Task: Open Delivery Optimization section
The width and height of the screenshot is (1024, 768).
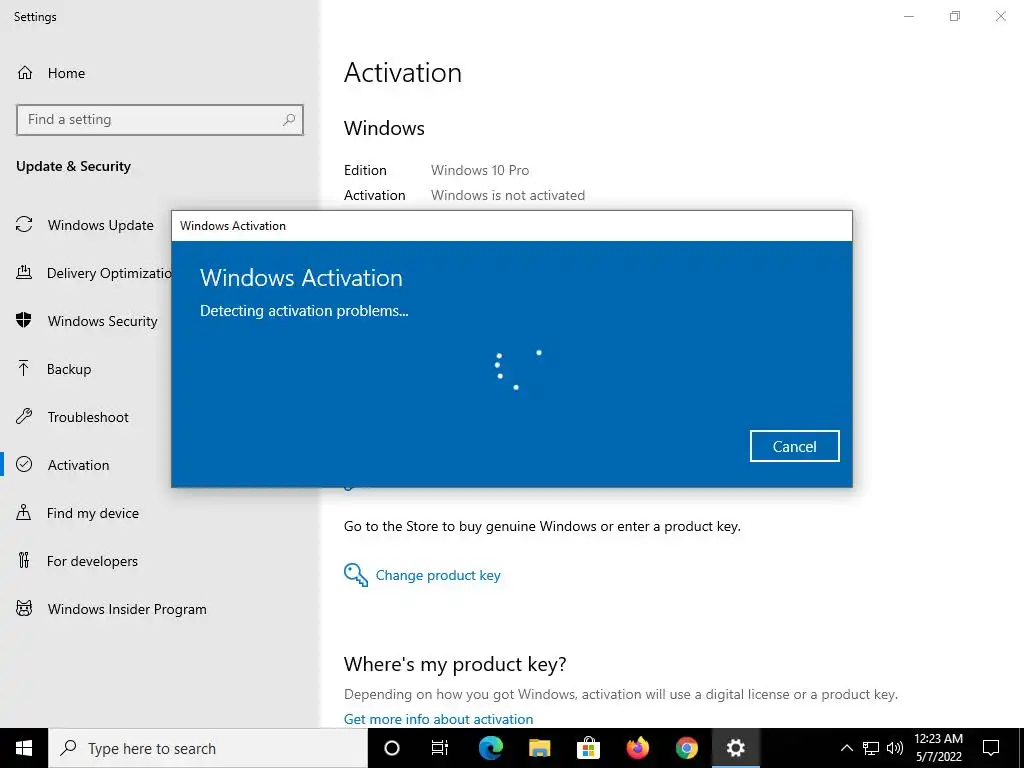Action: 109,273
